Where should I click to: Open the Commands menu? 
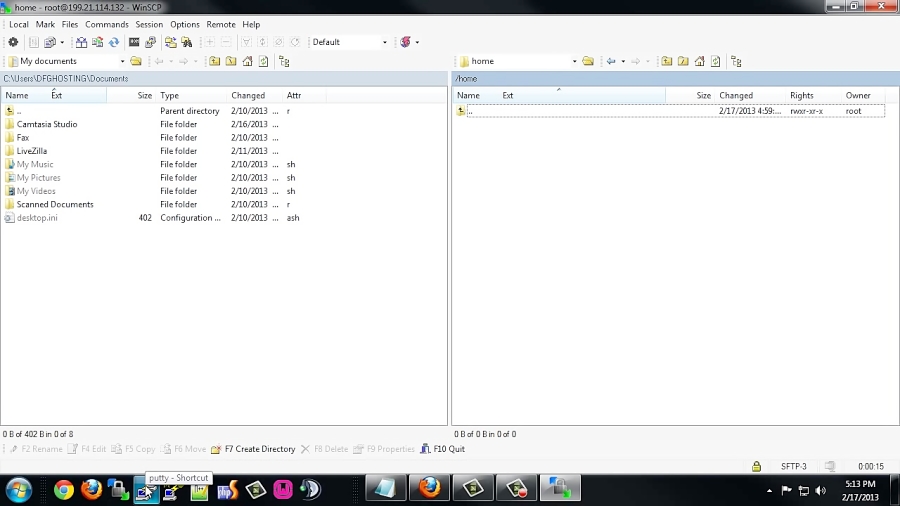pyautogui.click(x=107, y=24)
